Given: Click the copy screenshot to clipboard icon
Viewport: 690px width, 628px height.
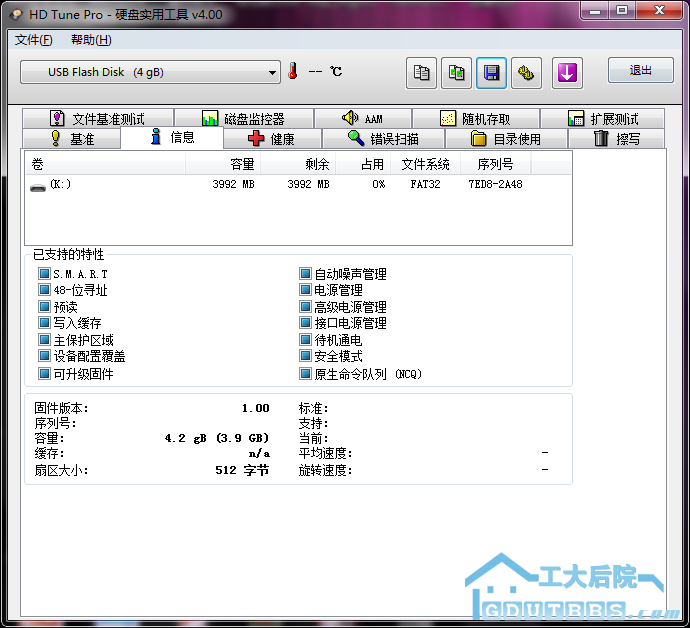Looking at the screenshot, I should click(x=456, y=73).
